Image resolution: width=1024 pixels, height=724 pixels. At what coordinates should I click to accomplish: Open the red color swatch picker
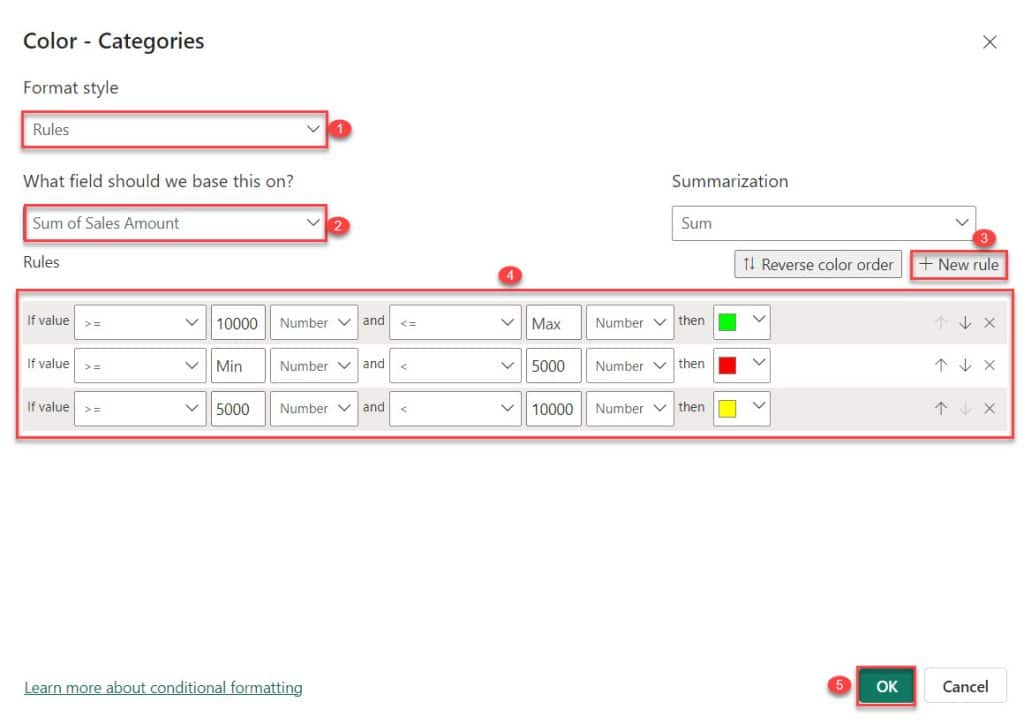coord(741,365)
